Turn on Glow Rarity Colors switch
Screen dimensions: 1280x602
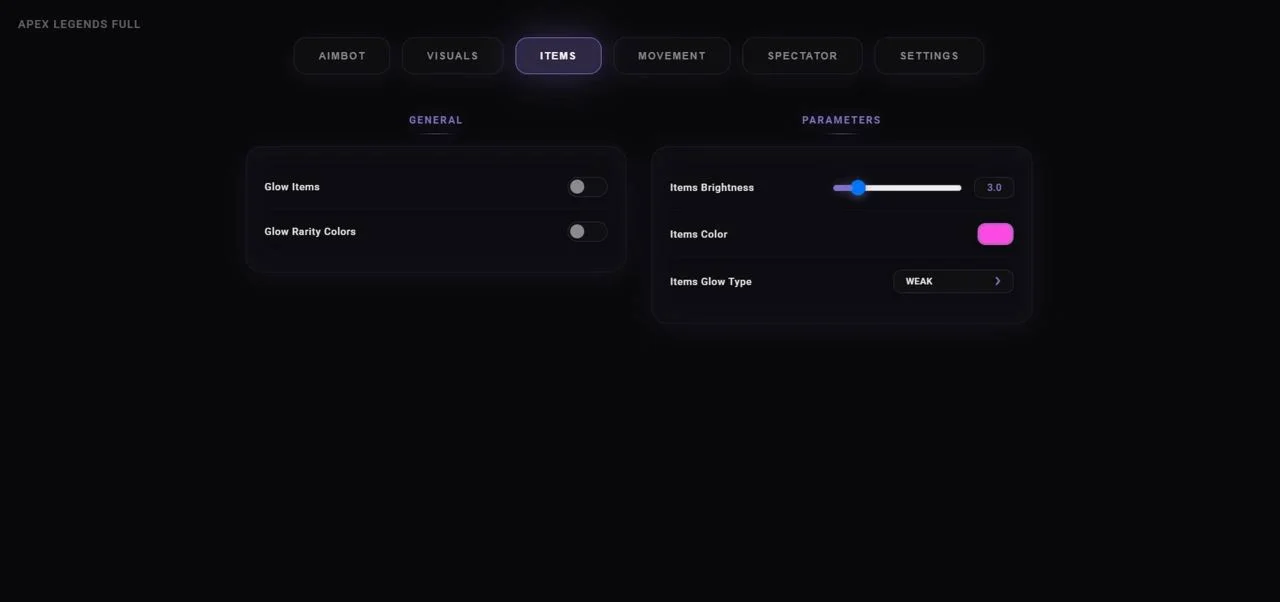click(587, 232)
